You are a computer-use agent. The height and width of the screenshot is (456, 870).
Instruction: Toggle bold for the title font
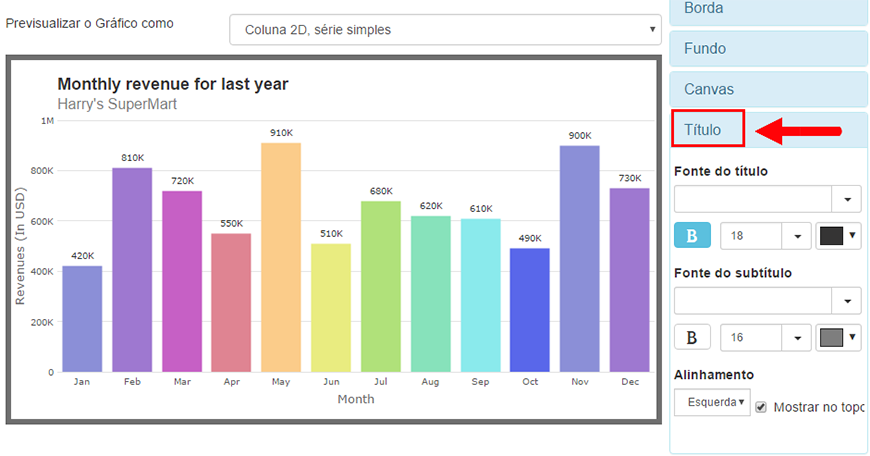[x=692, y=235]
